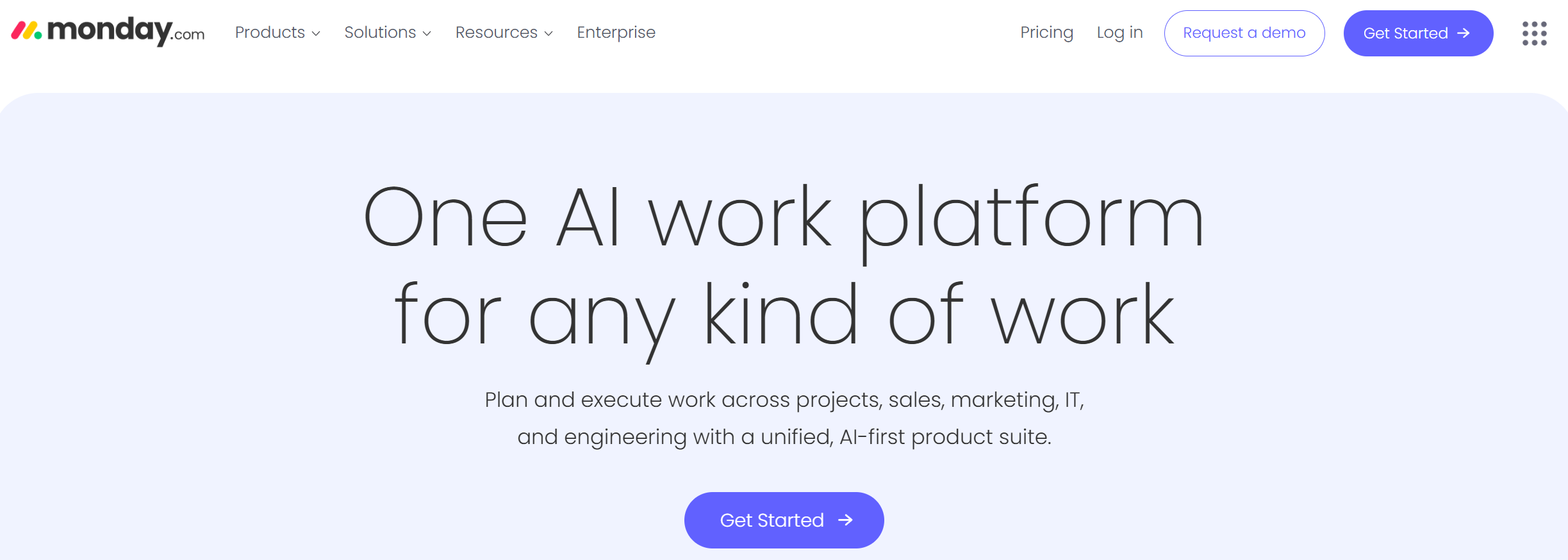
Task: Click the hero Get Started button
Action: point(783,520)
